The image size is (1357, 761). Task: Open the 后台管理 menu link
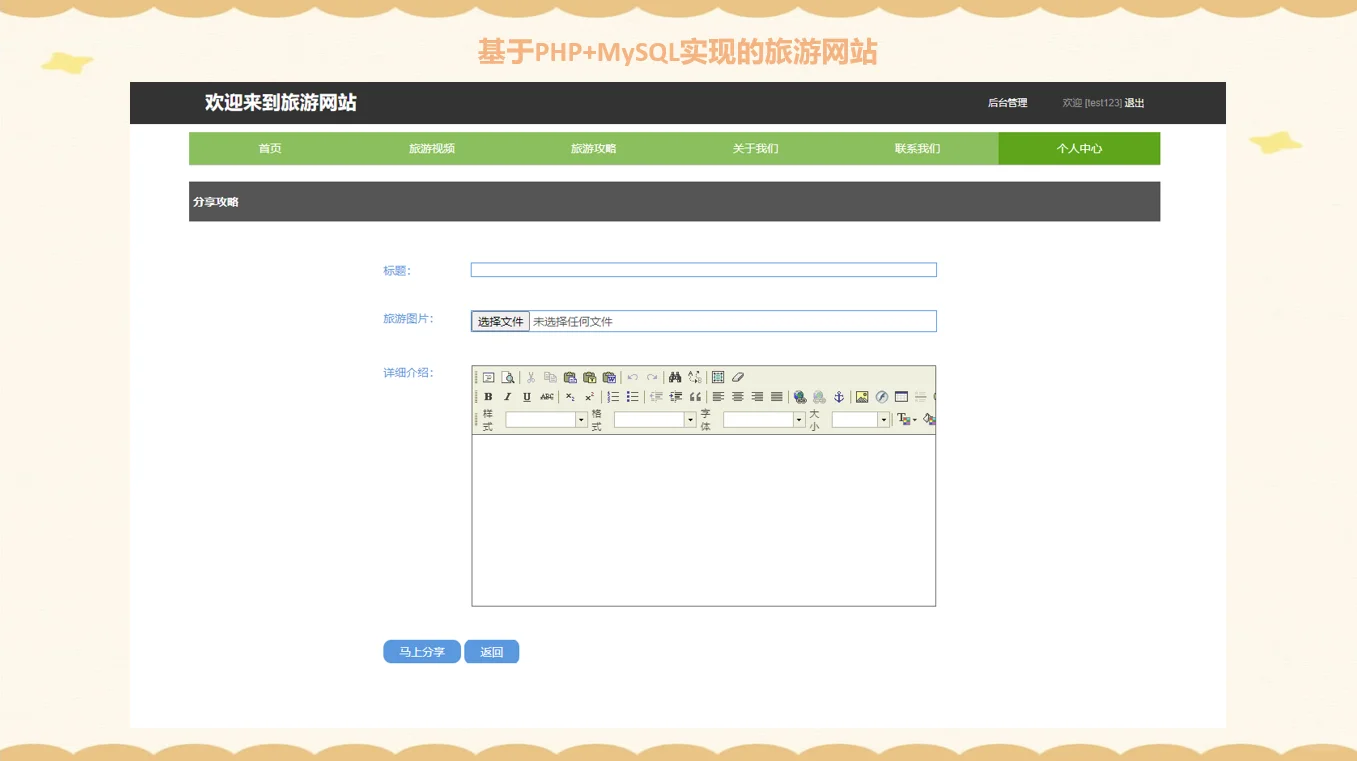(1005, 102)
